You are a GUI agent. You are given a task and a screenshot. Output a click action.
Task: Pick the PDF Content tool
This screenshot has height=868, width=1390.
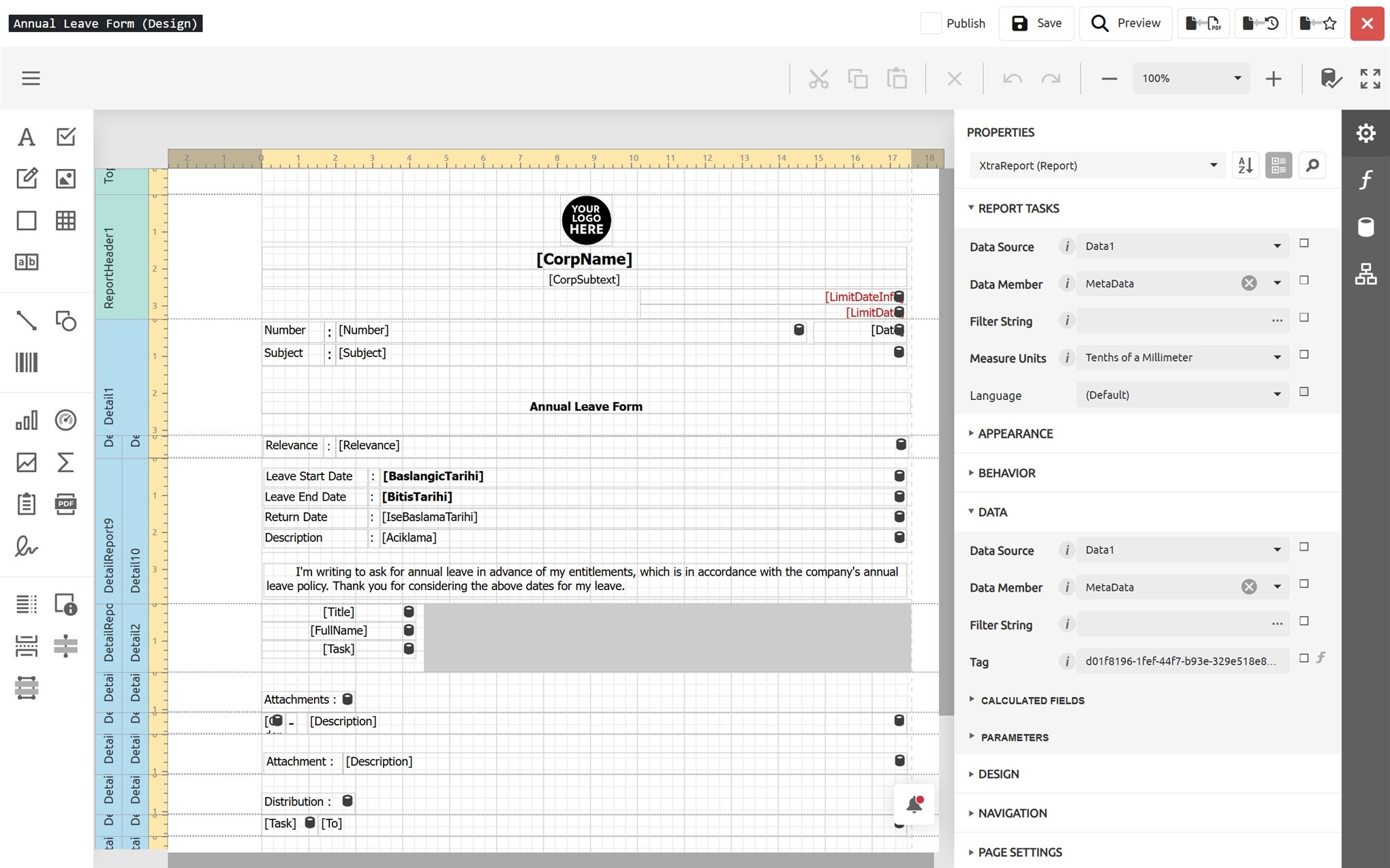click(x=65, y=504)
